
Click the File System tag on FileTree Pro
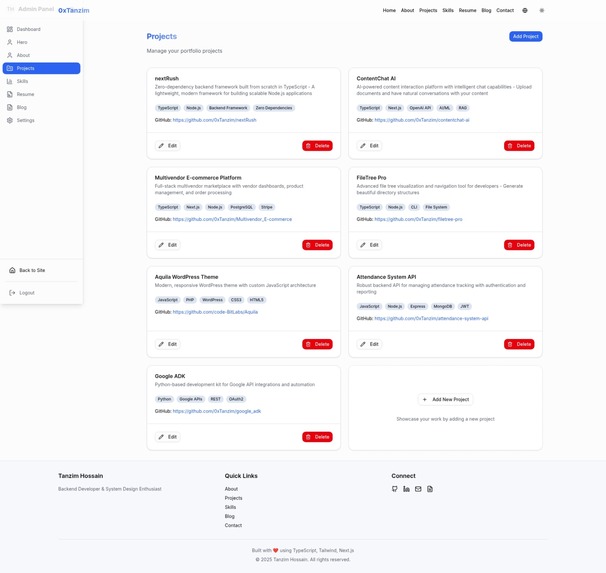[436, 207]
